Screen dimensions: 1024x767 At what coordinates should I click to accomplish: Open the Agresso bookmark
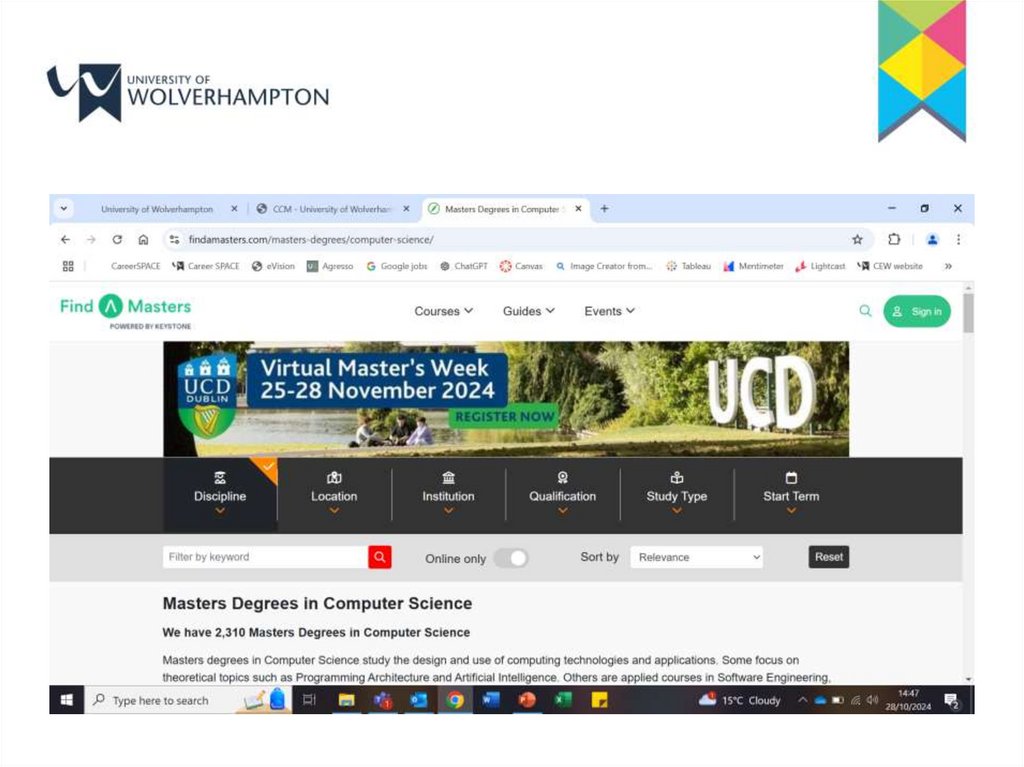coord(330,266)
